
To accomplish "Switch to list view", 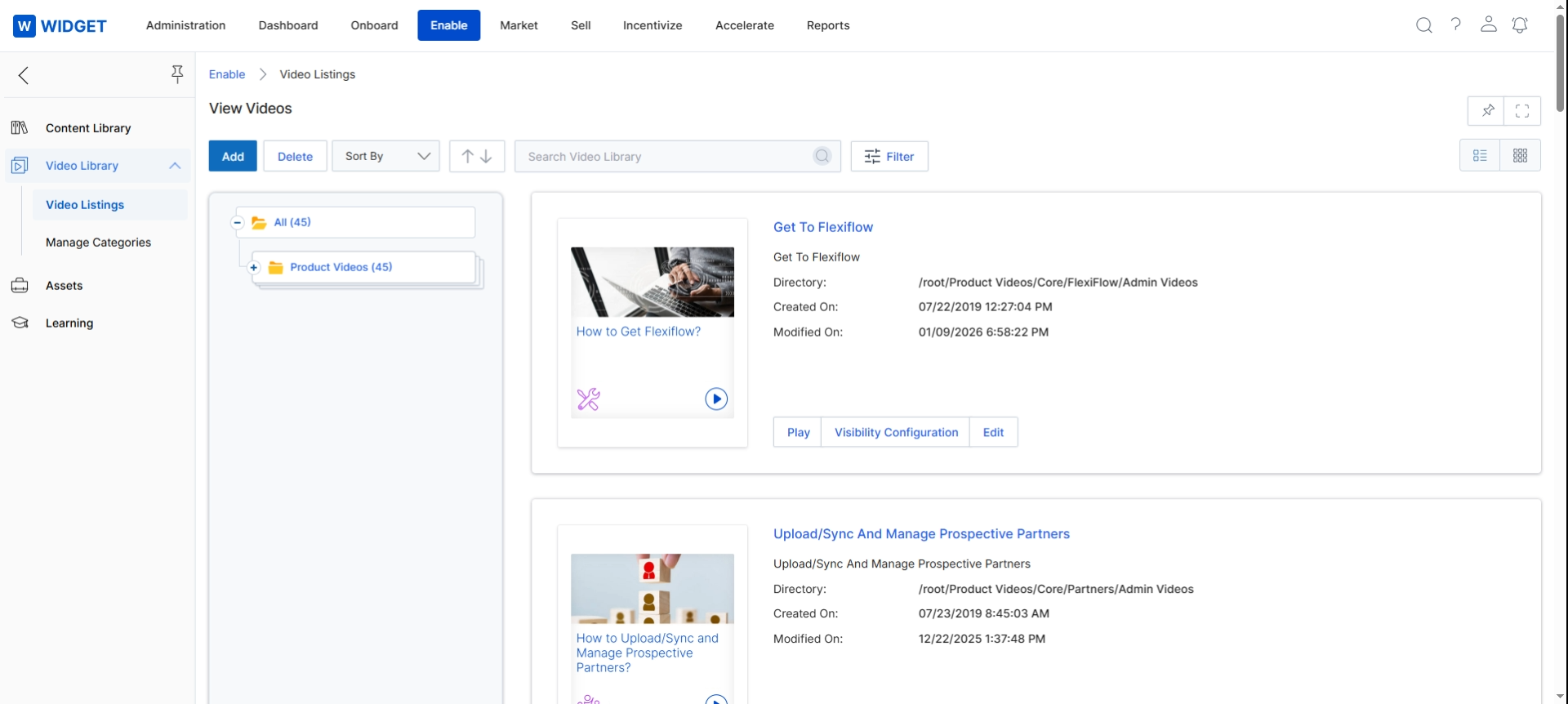I will 1480,155.
